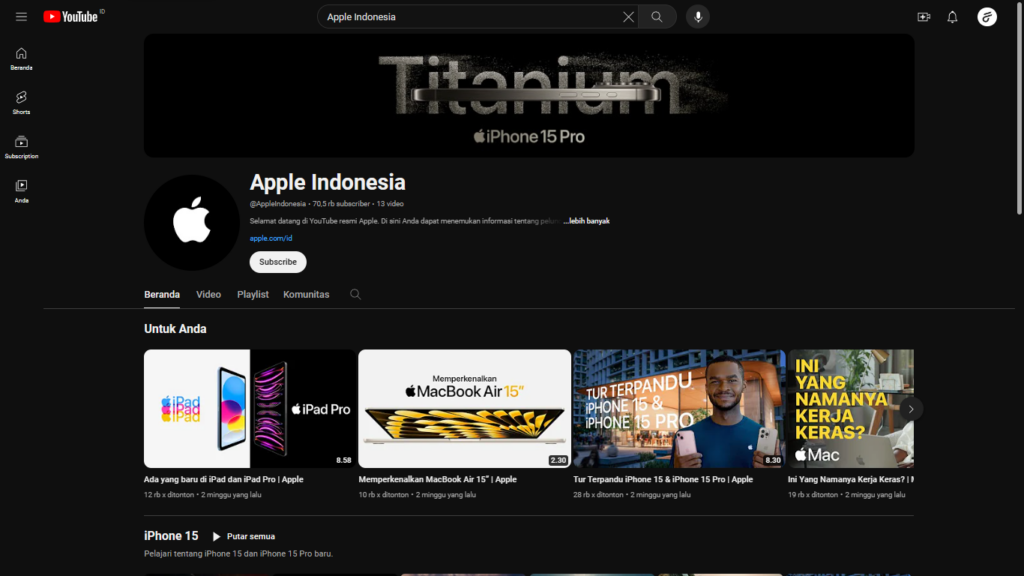Click Pelajari tentang iPhone 15 description

pyautogui.click(x=238, y=554)
